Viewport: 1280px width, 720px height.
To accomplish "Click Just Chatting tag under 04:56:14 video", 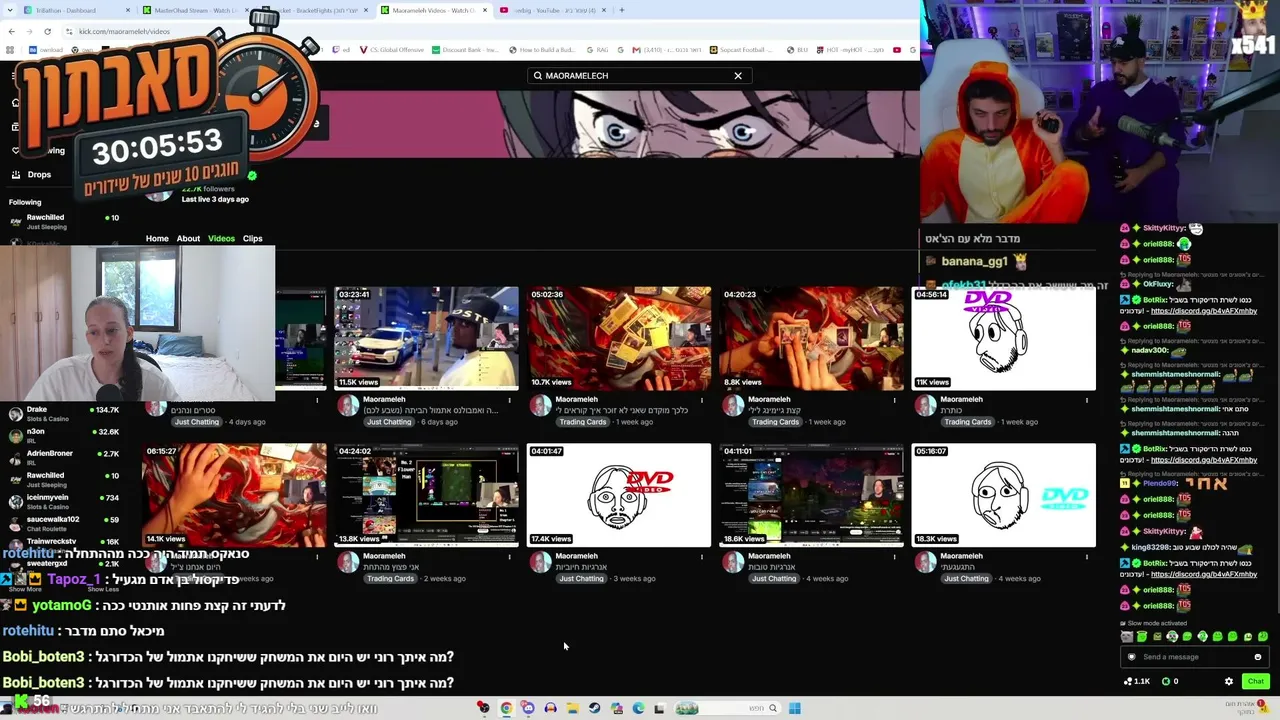I will (967, 422).
